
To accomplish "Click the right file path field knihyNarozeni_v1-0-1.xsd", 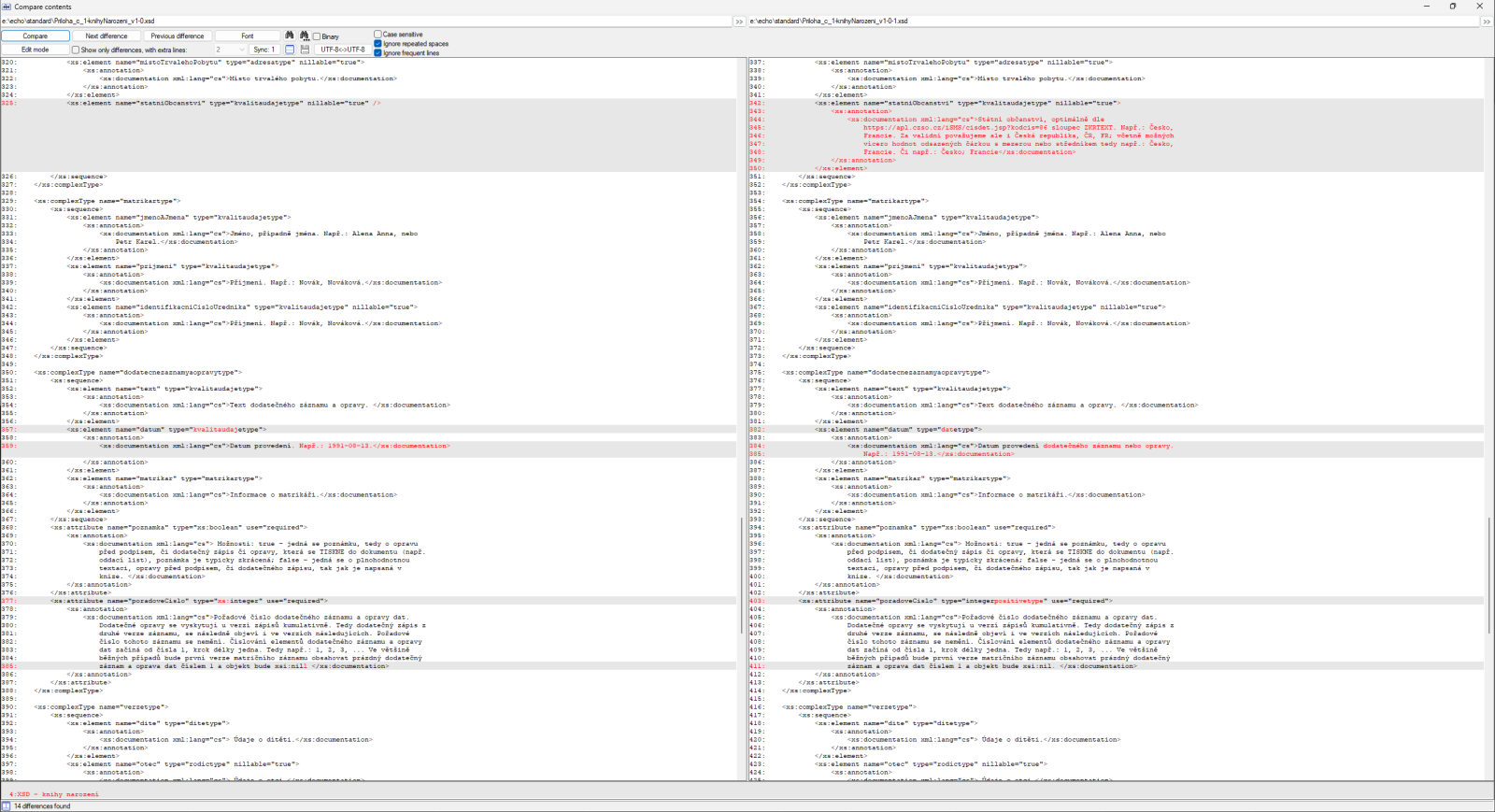I will click(x=1114, y=21).
